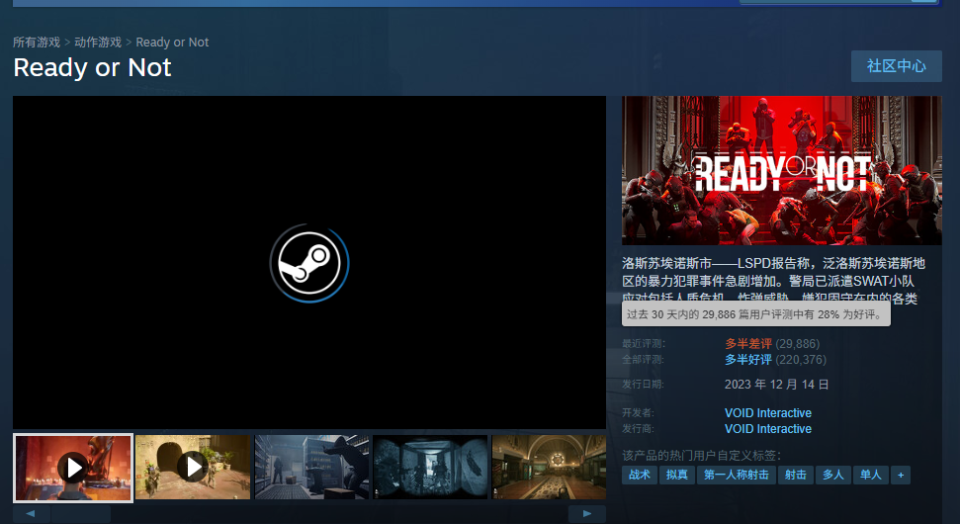
Task: Select the second trailer thumbnail with soldiers
Action: pyautogui.click(x=193, y=467)
